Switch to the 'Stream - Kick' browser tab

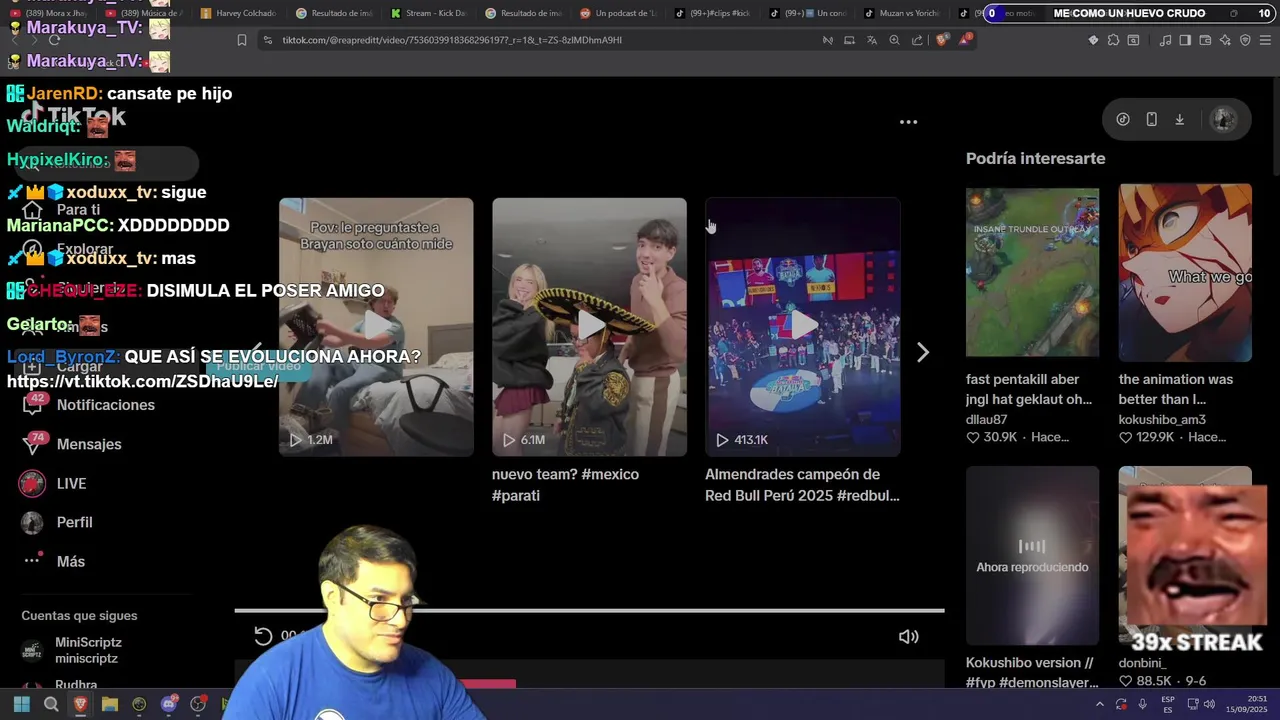pos(428,13)
